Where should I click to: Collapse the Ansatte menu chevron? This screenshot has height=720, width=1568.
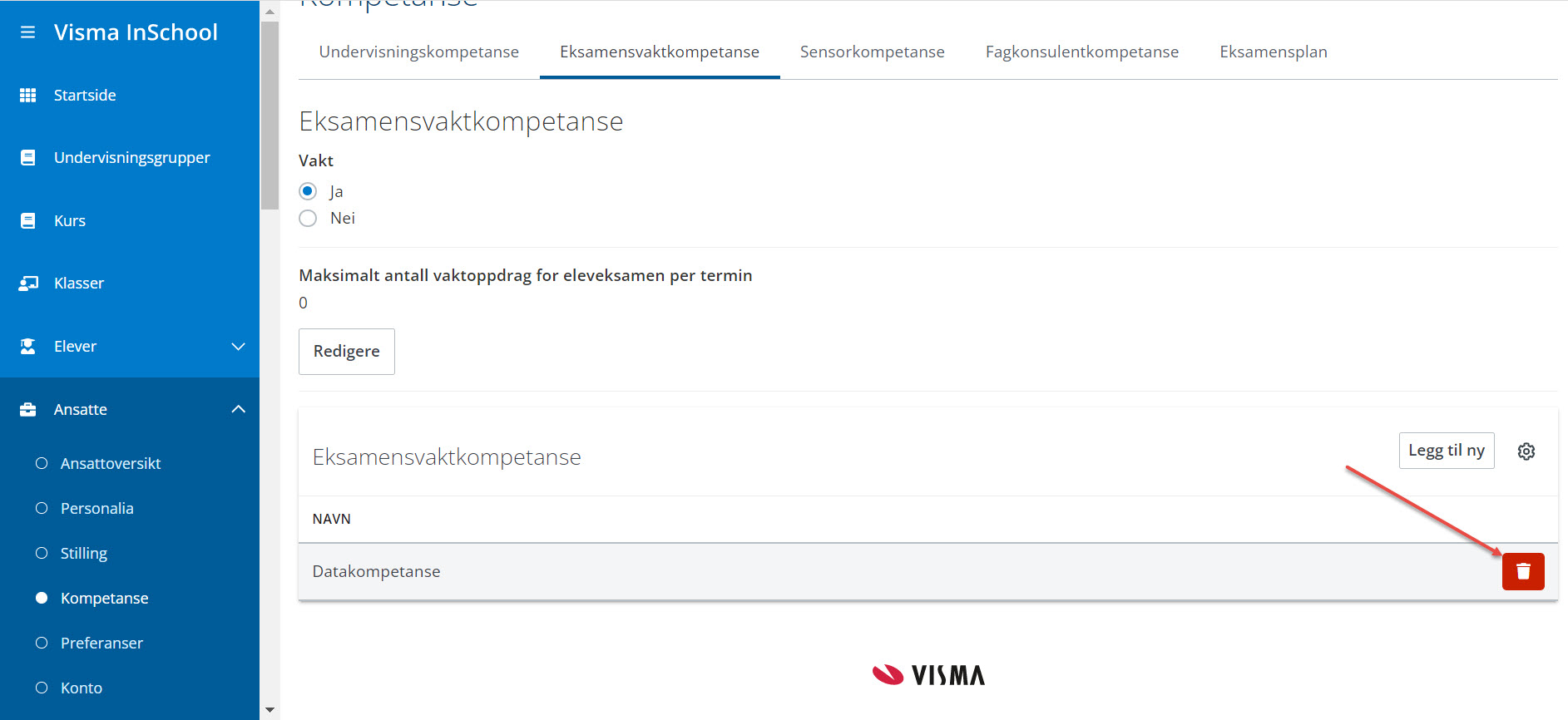(238, 409)
